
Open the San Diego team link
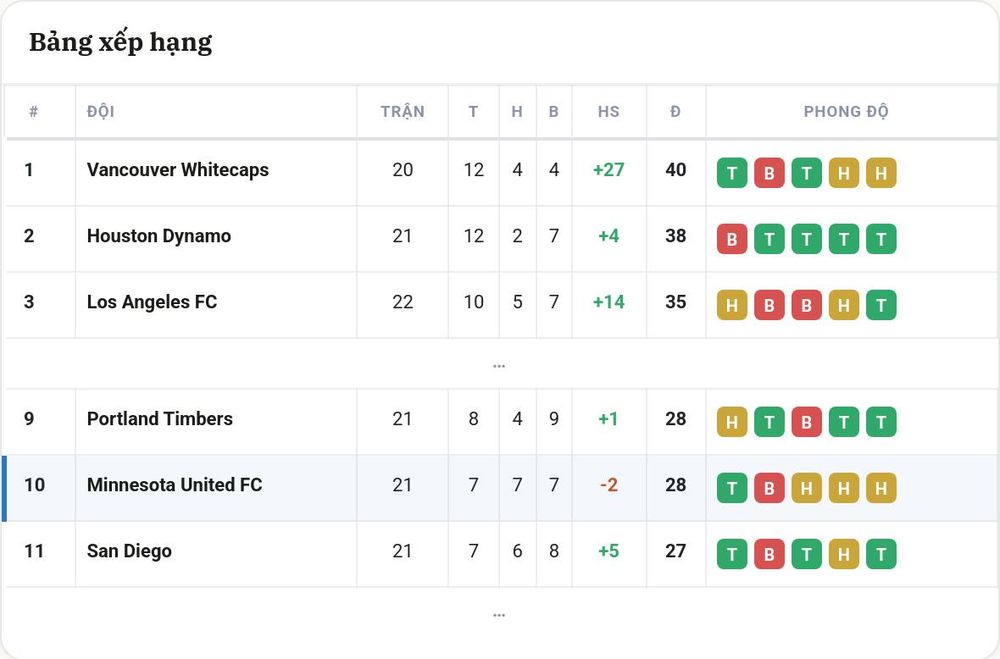coord(129,551)
